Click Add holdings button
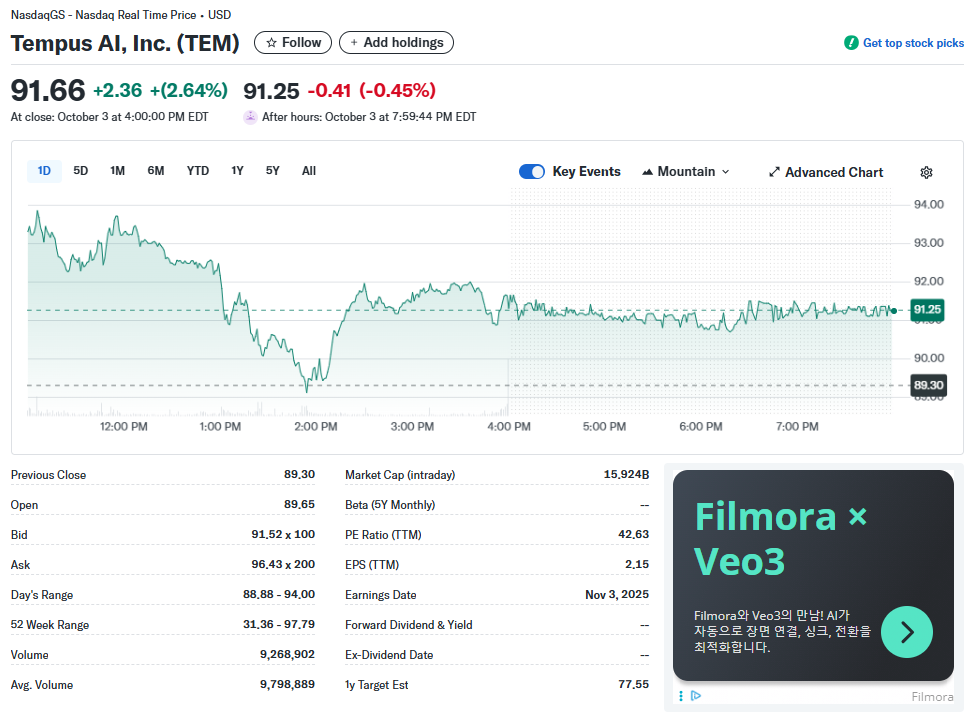The width and height of the screenshot is (974, 714). pos(396,43)
